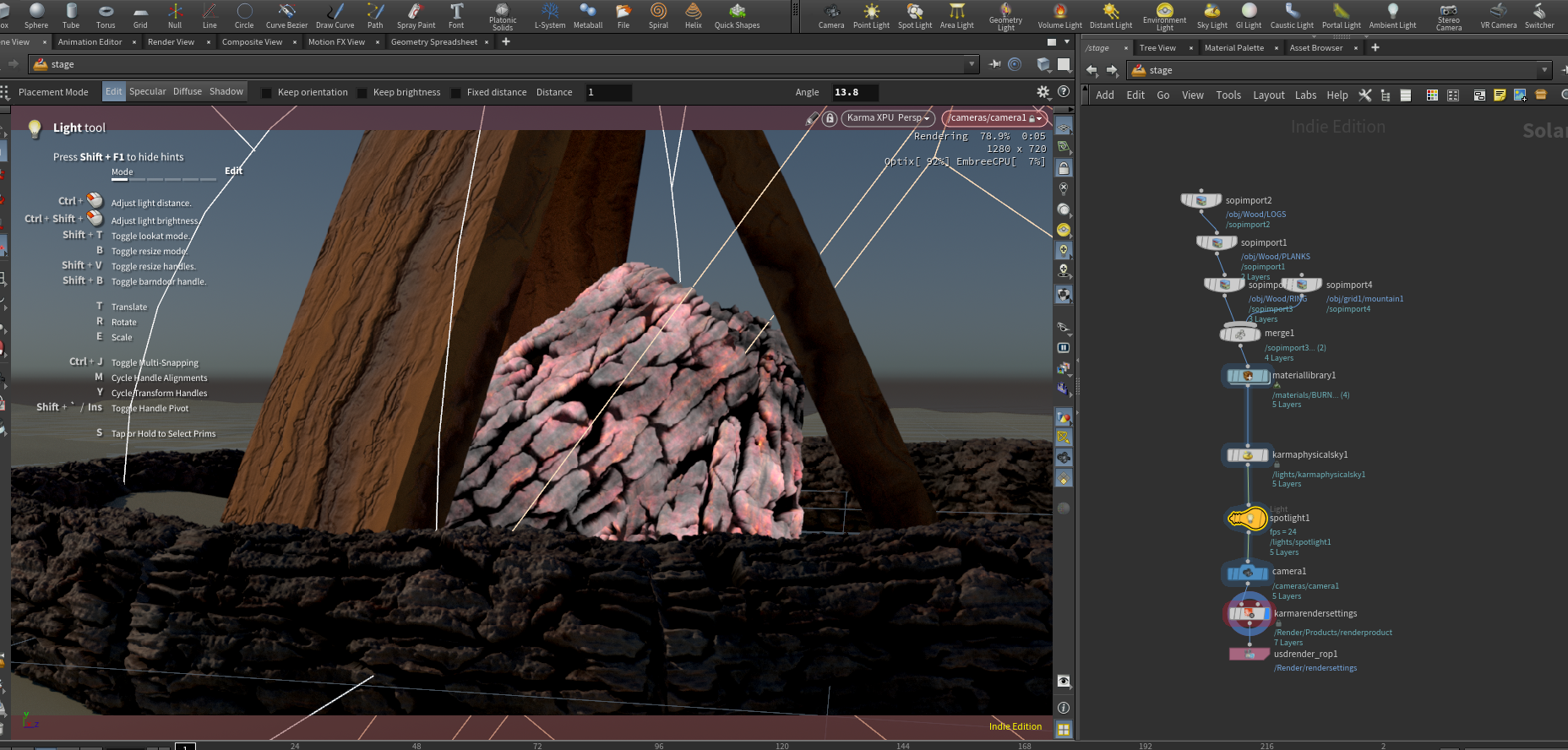
Task: Enable the Keep orientation checkbox
Action: pyautogui.click(x=267, y=93)
